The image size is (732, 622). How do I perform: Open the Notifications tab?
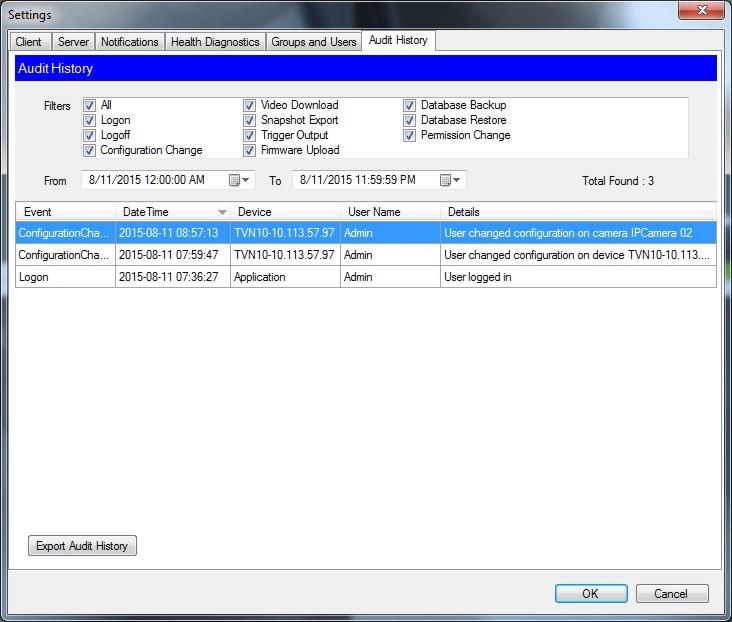pyautogui.click(x=130, y=42)
